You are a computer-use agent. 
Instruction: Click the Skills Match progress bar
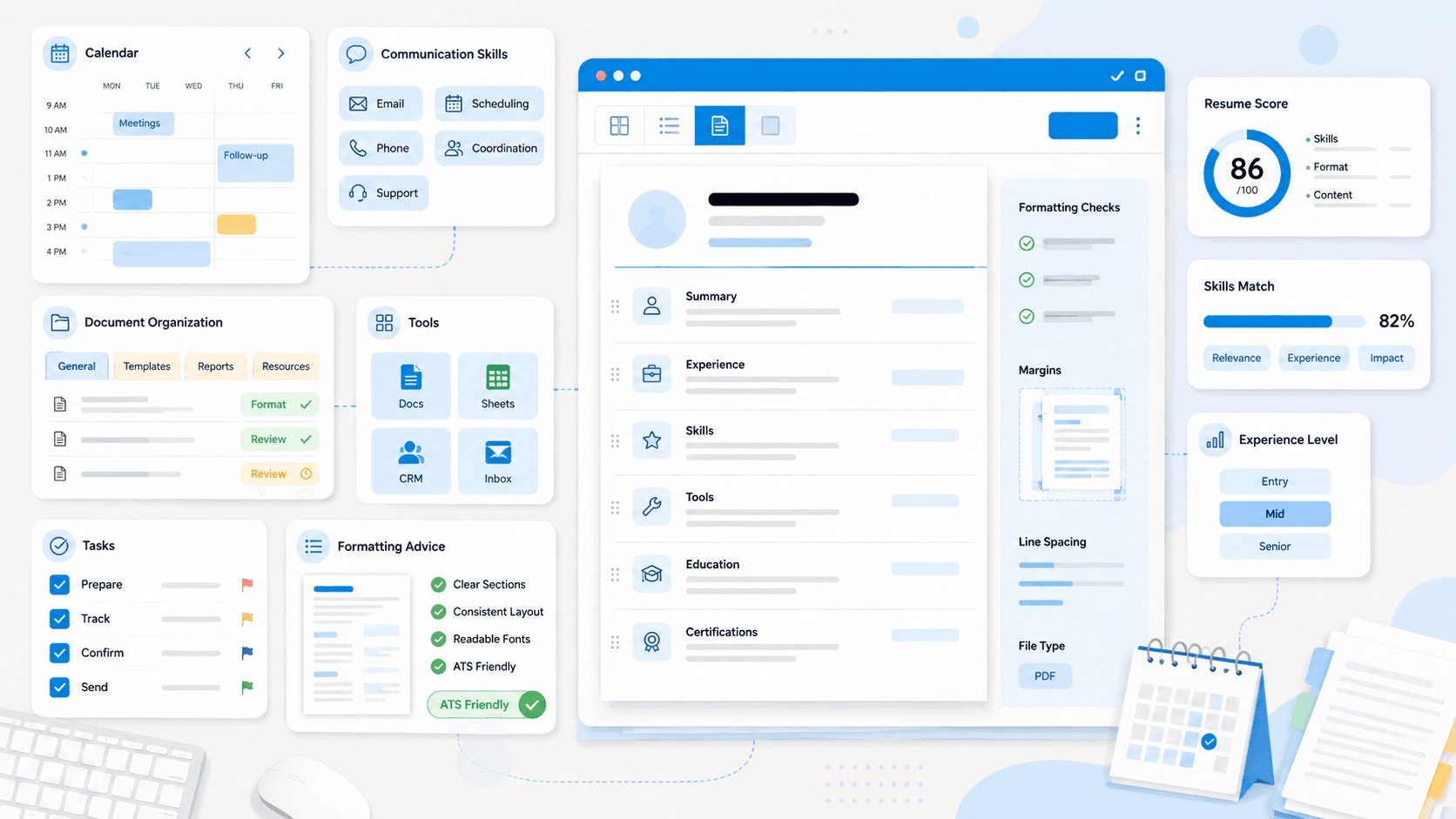point(1284,321)
